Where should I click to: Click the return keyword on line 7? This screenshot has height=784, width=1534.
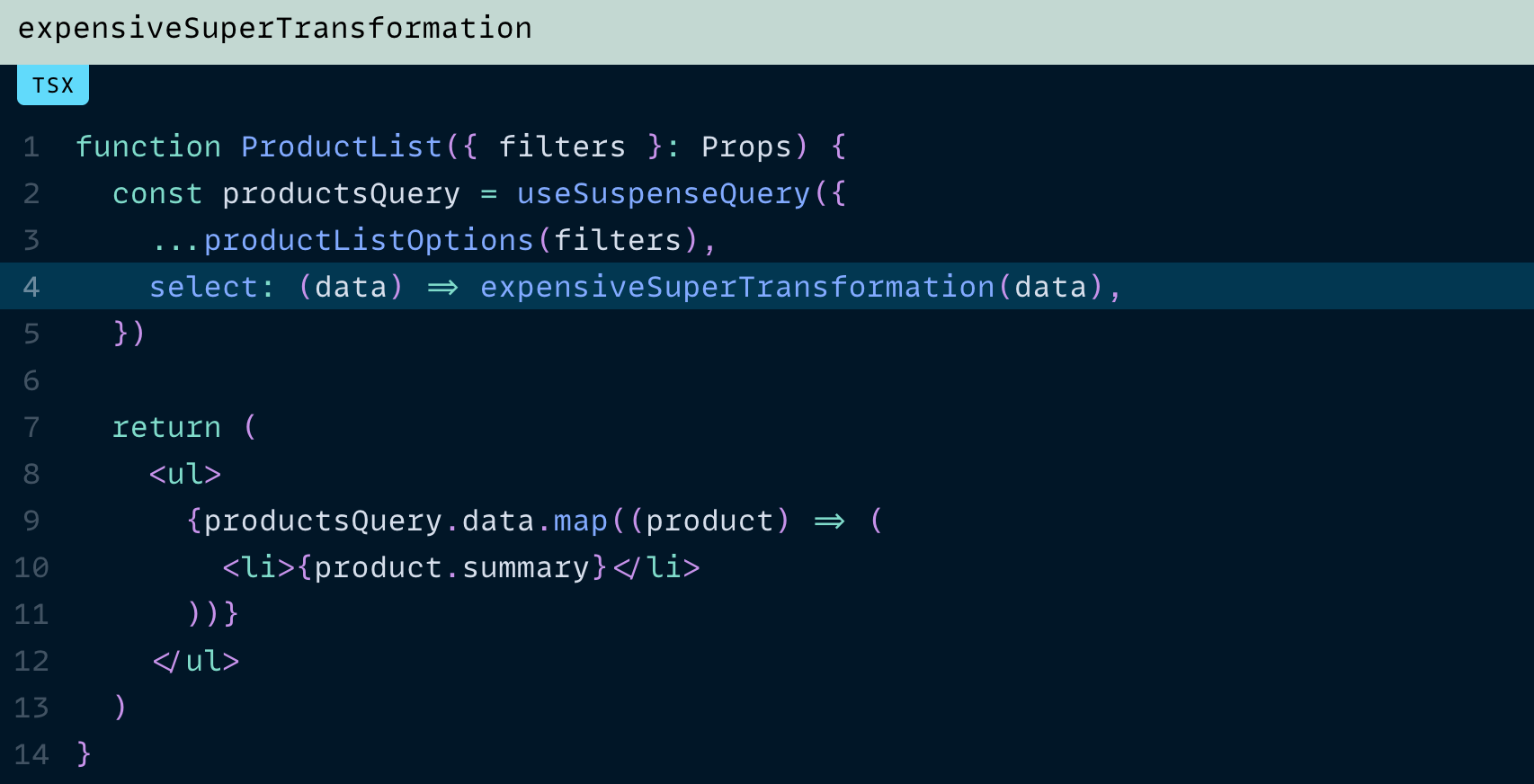coord(166,427)
